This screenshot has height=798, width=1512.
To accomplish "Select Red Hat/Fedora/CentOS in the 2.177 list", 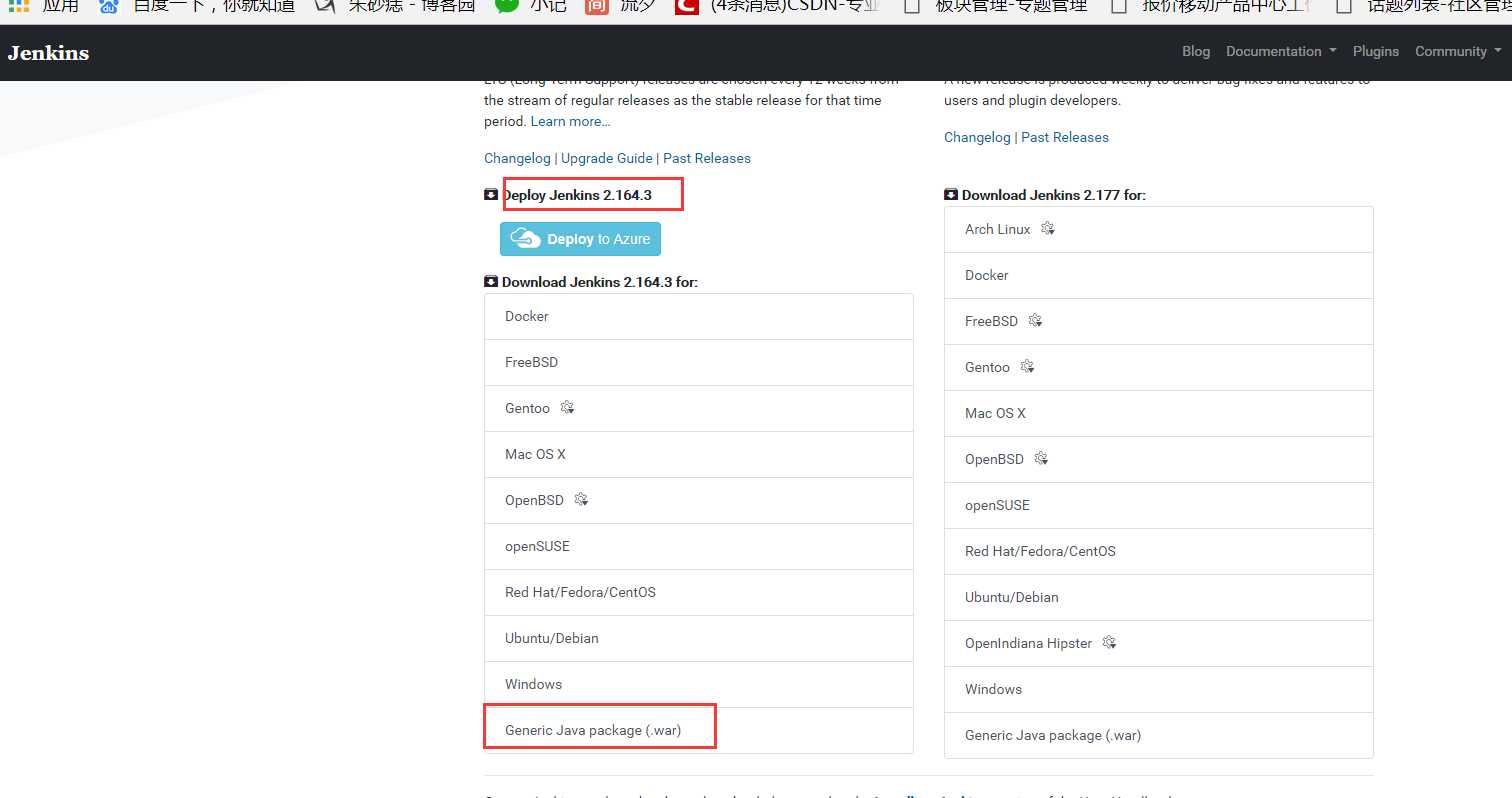I will click(x=1159, y=551).
